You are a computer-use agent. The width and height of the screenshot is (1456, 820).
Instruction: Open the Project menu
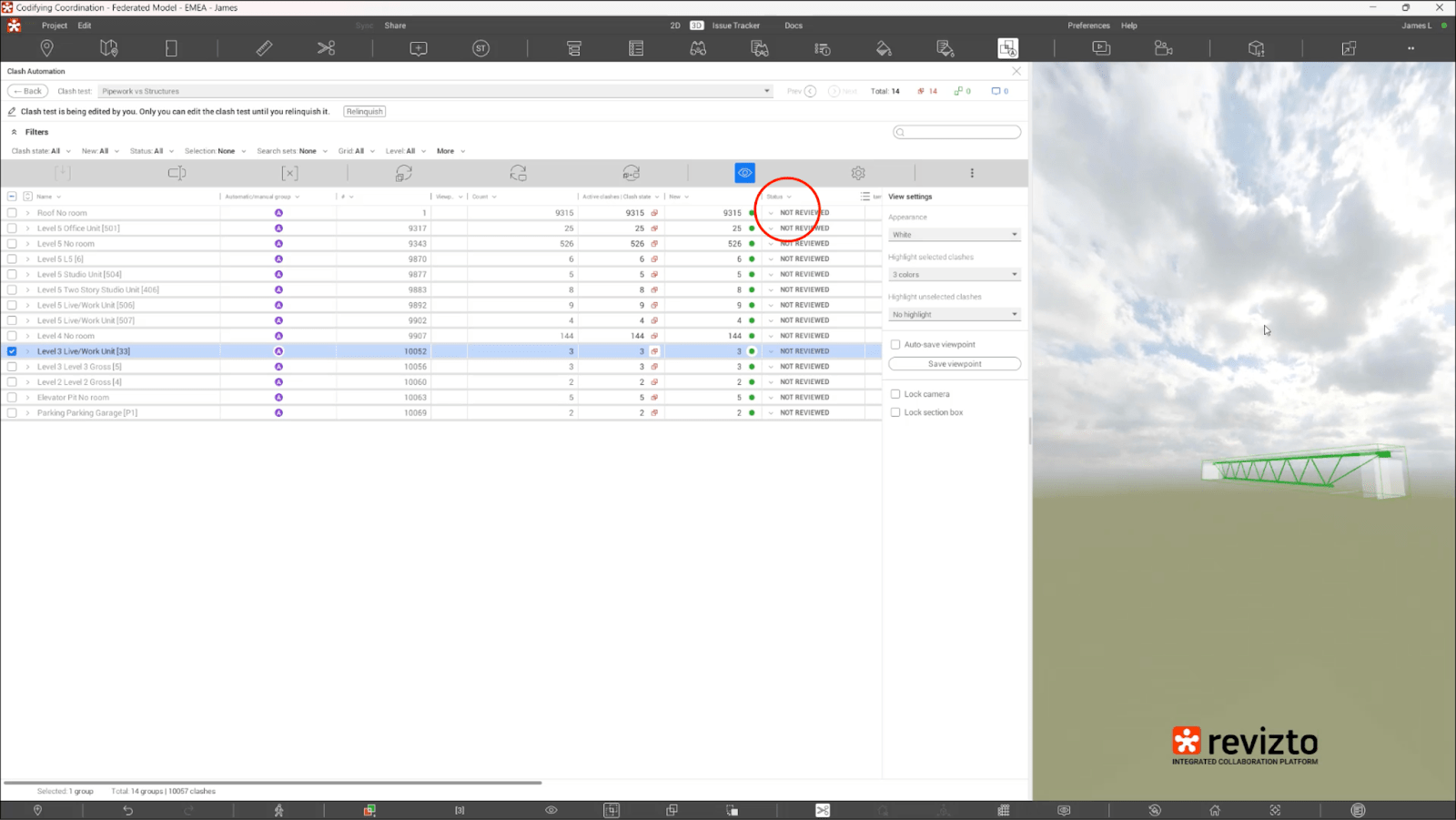point(55,25)
